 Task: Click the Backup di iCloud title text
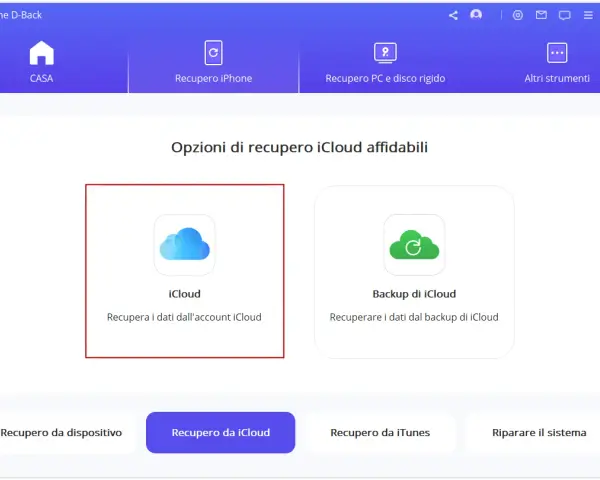[x=414, y=294]
